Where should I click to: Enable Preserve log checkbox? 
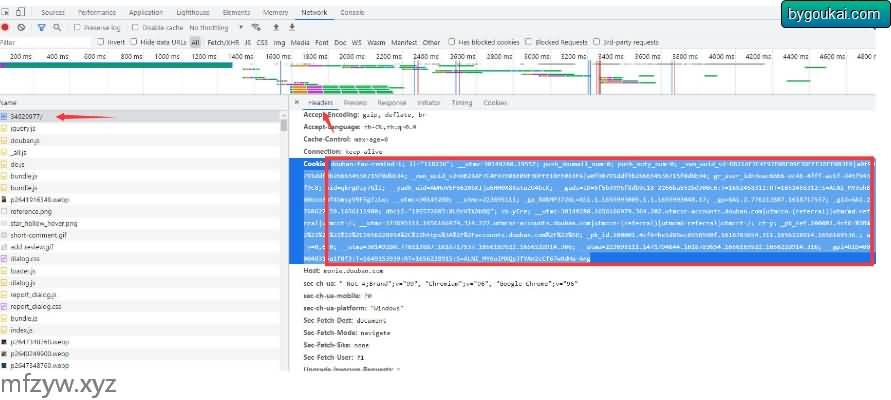(x=79, y=28)
